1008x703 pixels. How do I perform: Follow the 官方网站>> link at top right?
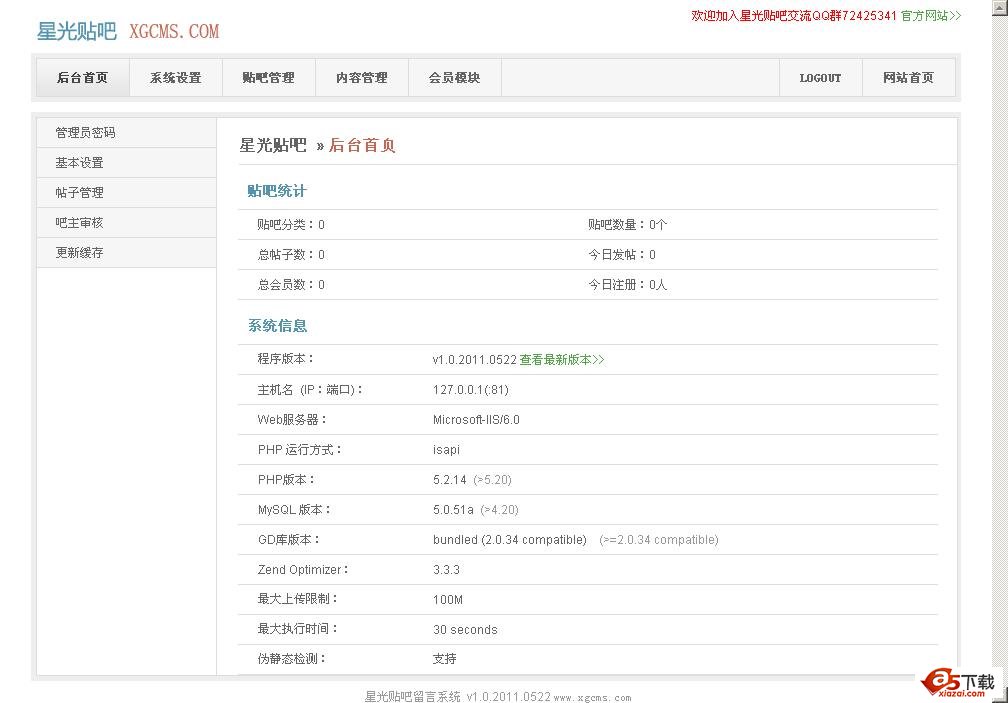pos(930,16)
